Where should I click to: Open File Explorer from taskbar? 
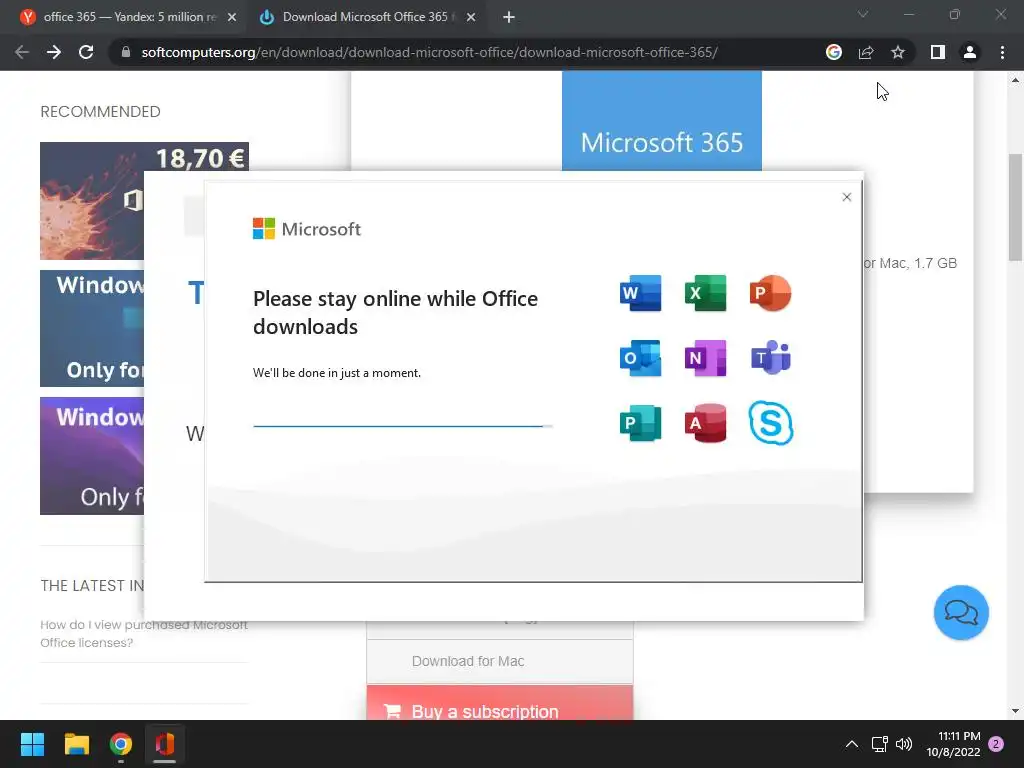click(76, 744)
